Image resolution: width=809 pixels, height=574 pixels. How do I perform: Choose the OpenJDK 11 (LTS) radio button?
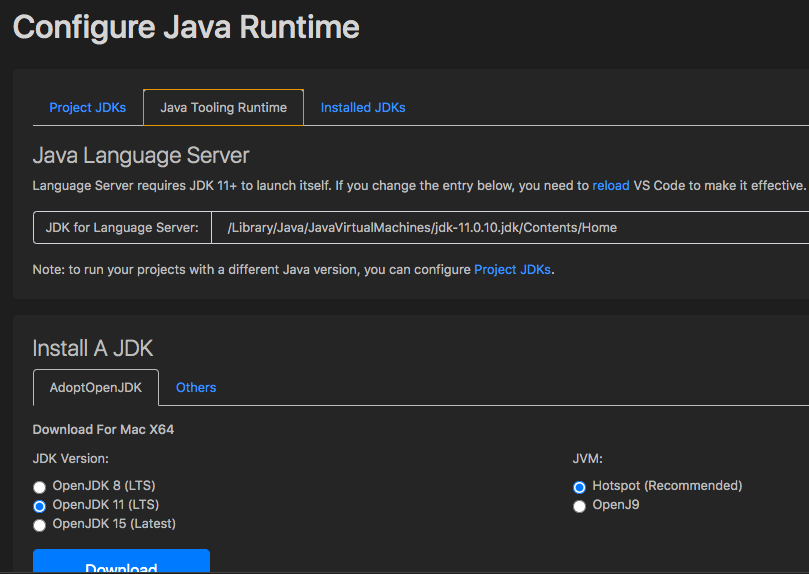[x=40, y=506]
